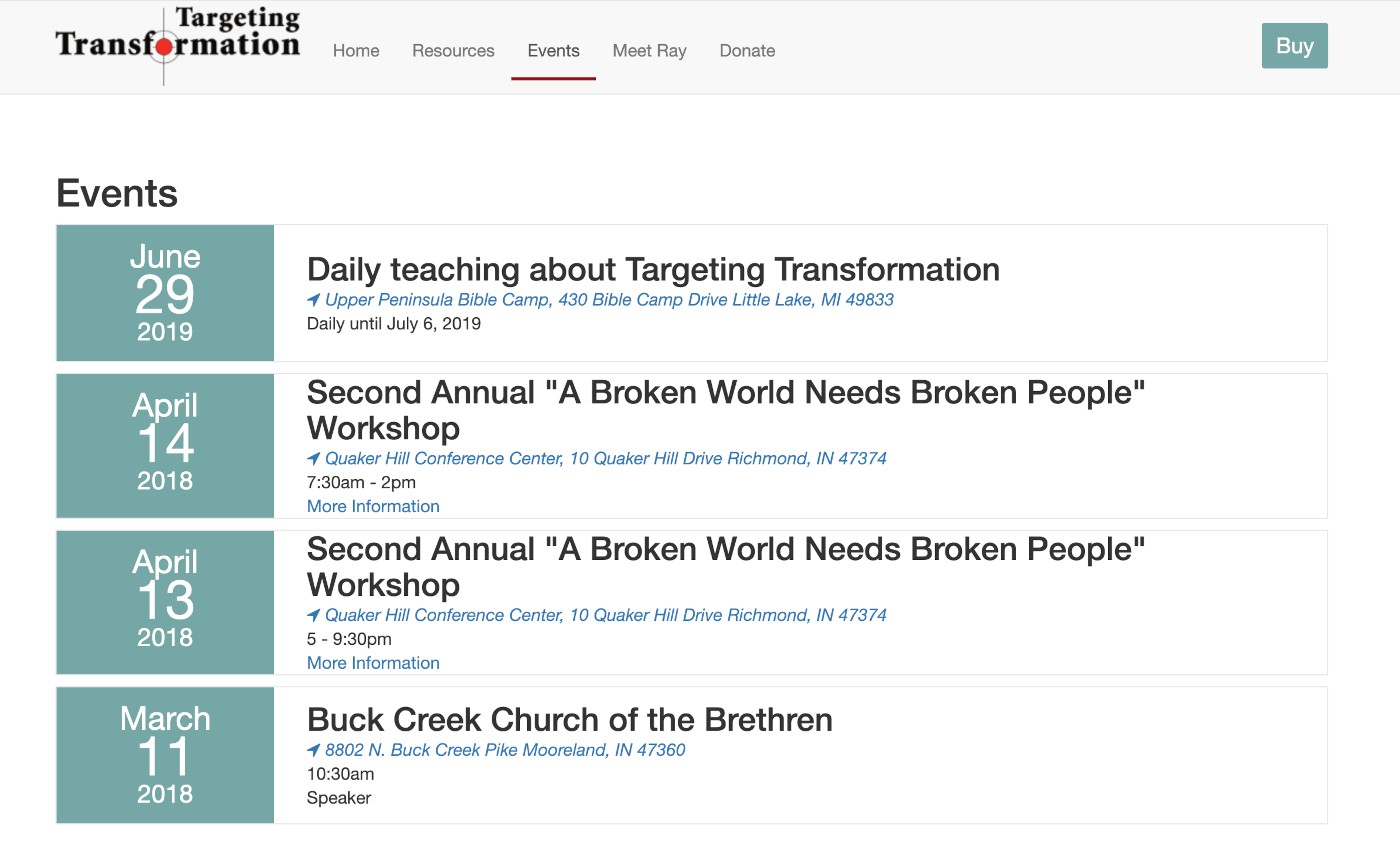Click the pin icon next to the April 13 venue
This screenshot has width=1400, height=850.
pos(313,615)
